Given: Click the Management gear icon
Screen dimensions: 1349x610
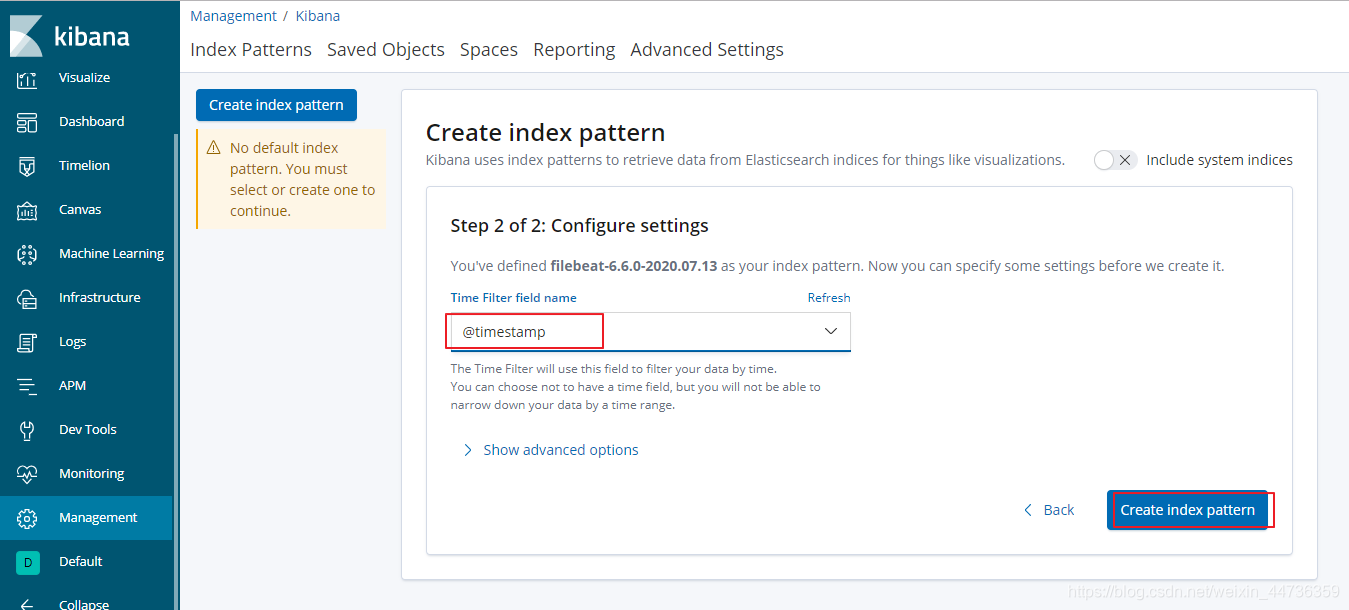Looking at the screenshot, I should pos(27,518).
